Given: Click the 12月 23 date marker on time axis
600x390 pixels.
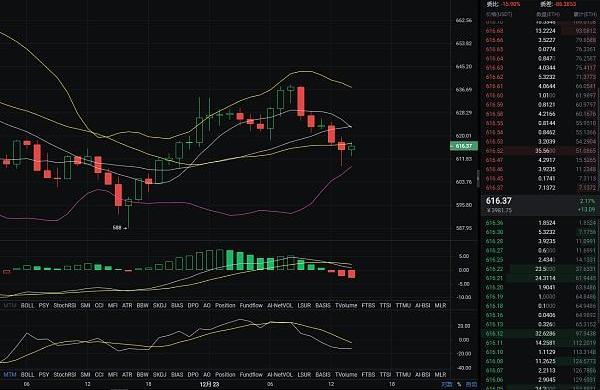Looking at the screenshot, I should [x=210, y=384].
